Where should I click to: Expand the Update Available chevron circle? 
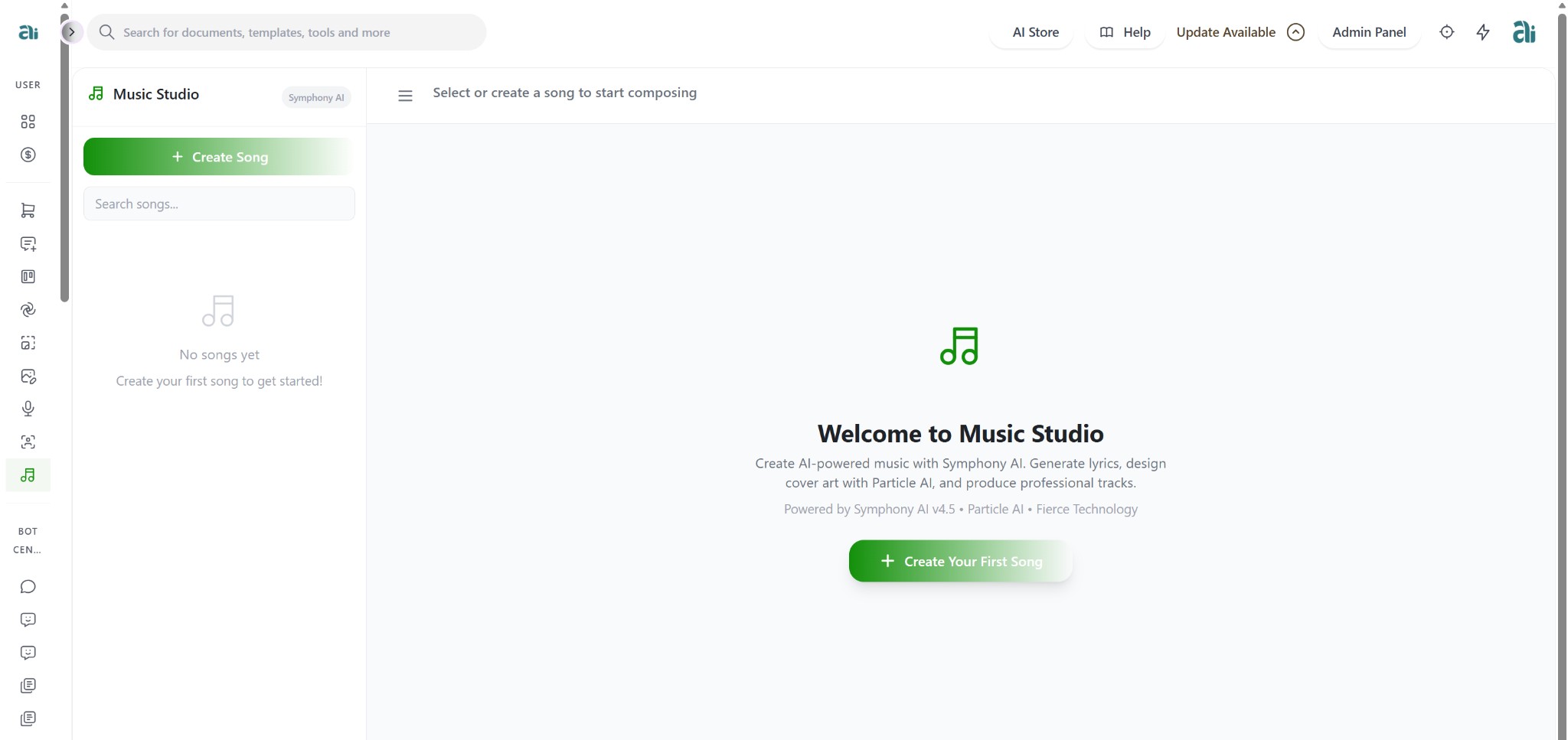pyautogui.click(x=1295, y=32)
